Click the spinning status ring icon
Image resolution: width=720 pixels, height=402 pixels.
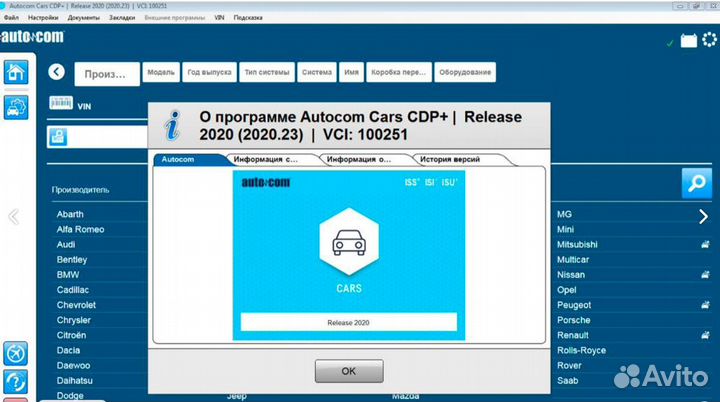[709, 40]
